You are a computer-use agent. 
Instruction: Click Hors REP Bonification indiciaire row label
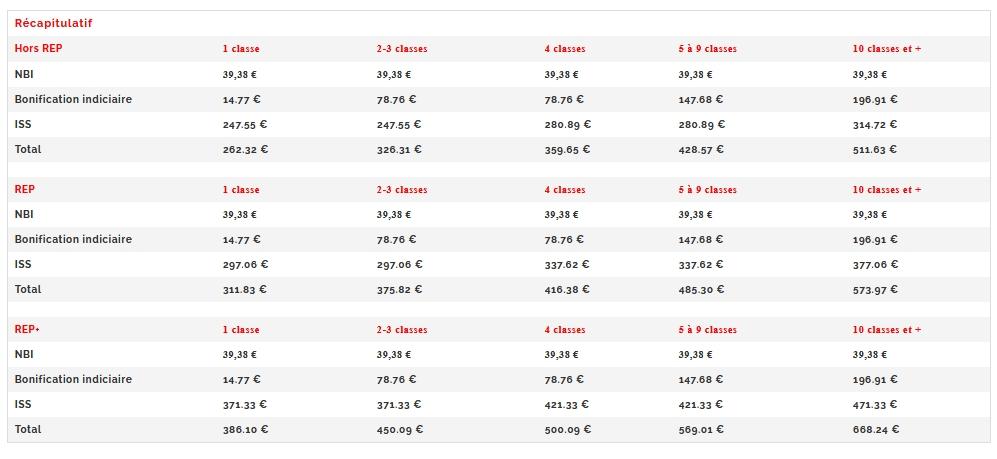73,99
